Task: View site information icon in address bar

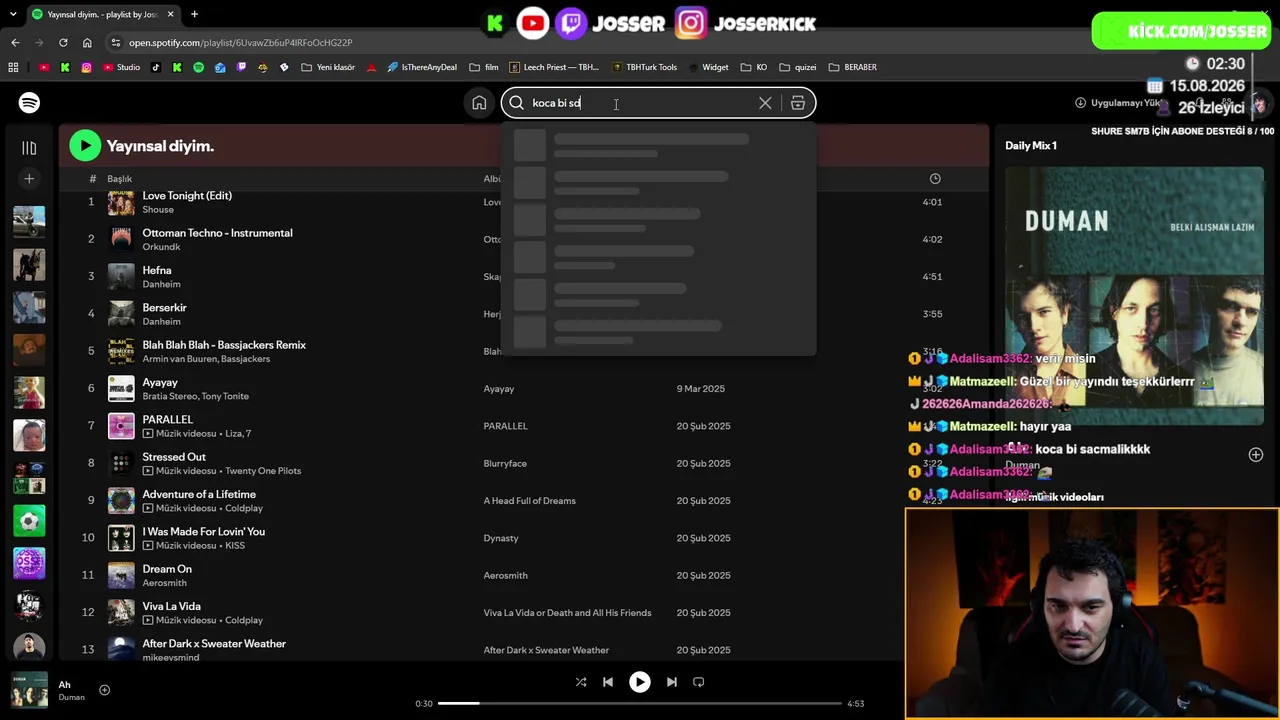Action: click(x=116, y=43)
